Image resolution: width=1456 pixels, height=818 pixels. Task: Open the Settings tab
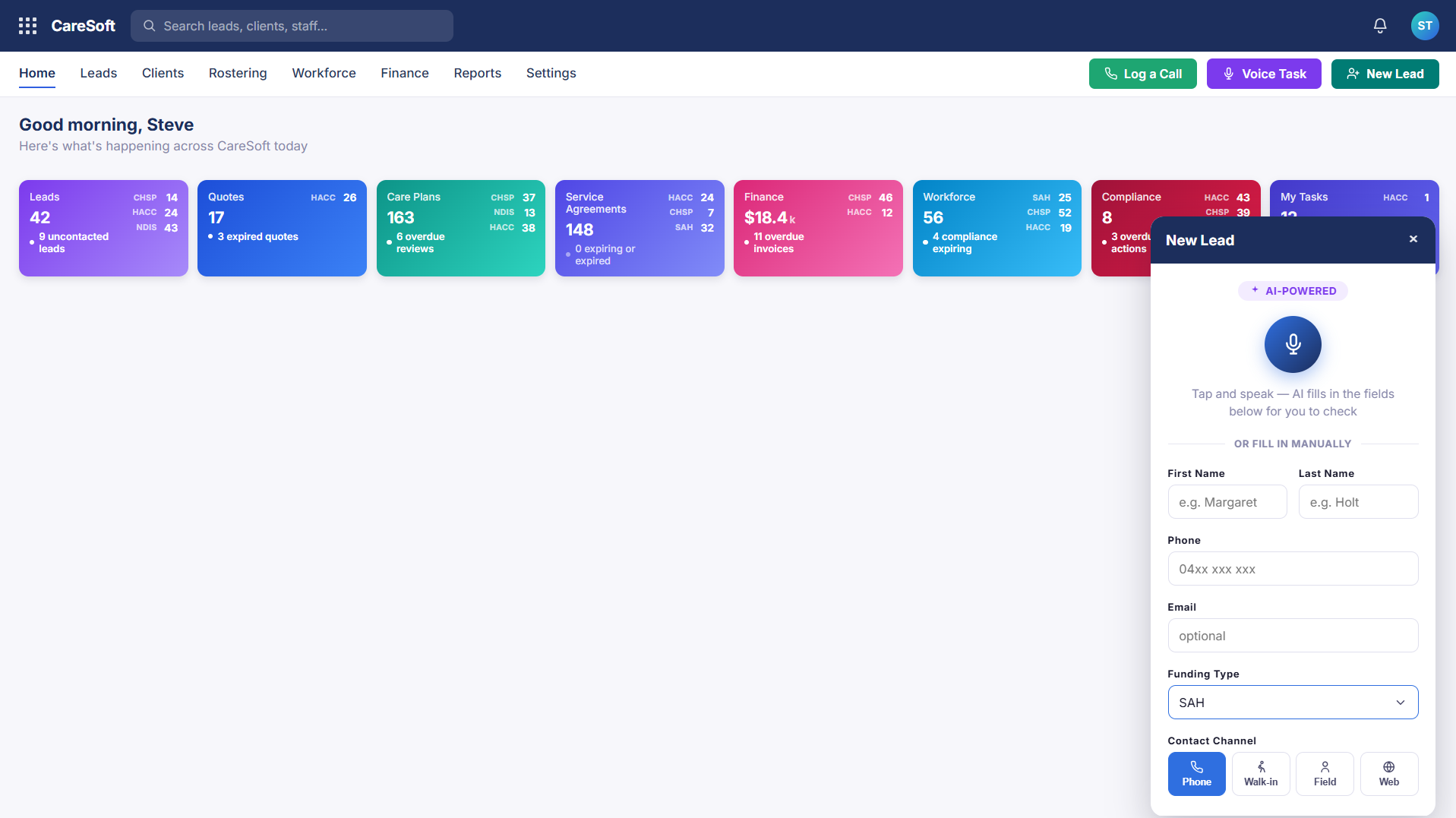click(551, 74)
